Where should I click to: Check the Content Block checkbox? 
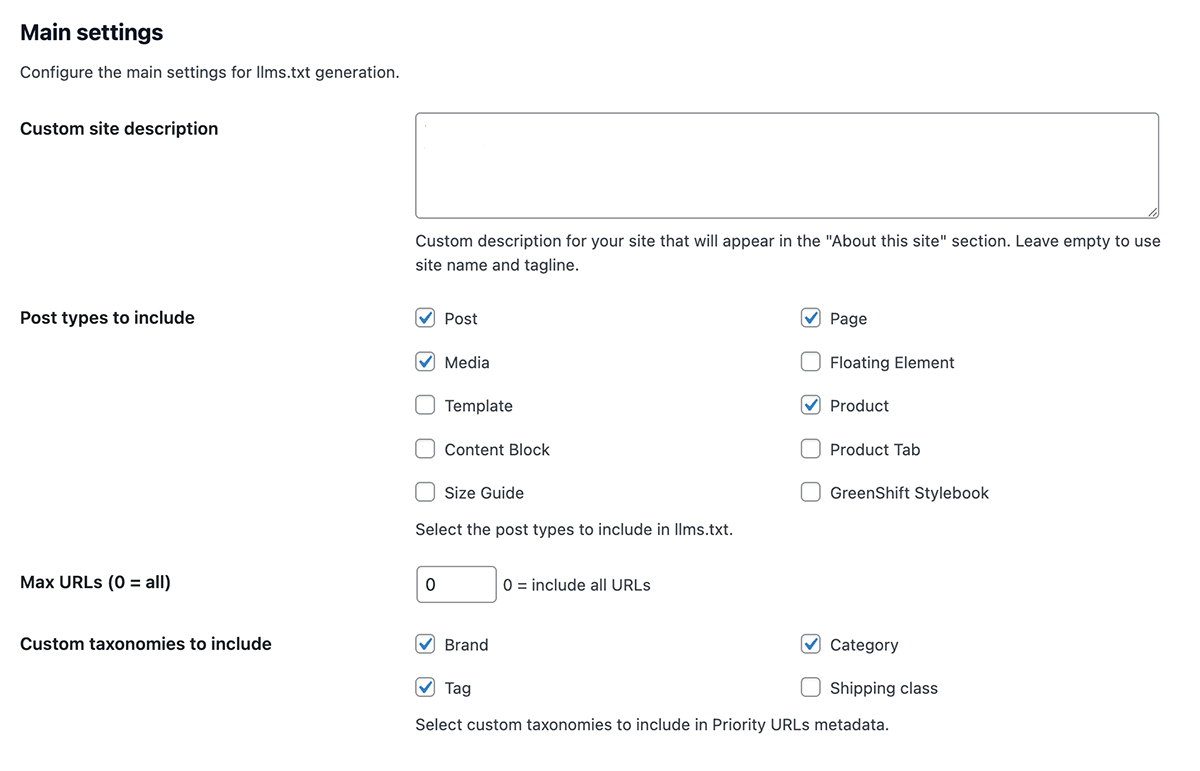coord(425,449)
